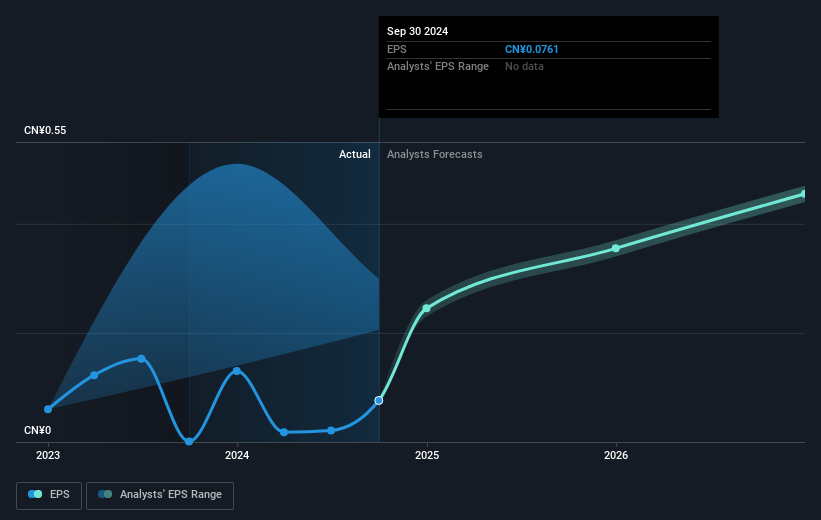
Task: Select the mid-2023 EPS peak point
Action: (141, 359)
